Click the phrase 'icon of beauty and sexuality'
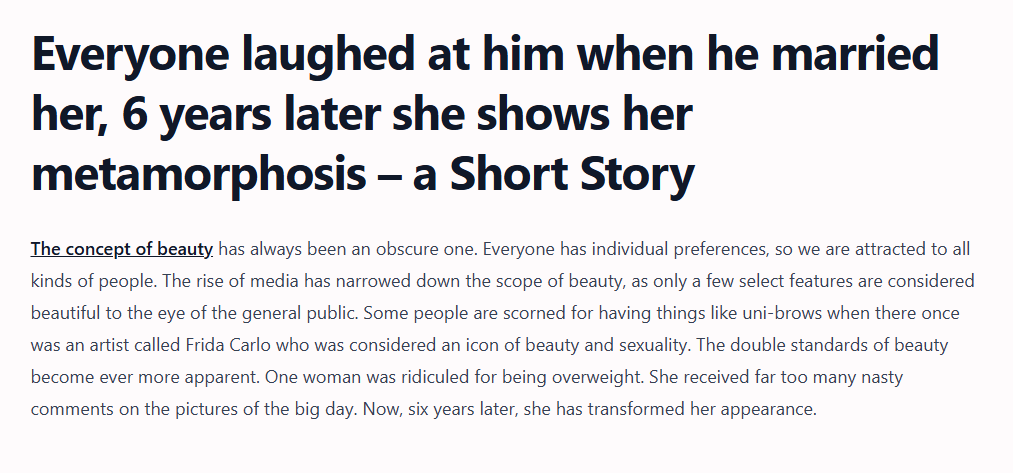Screen dimensions: 1013x473 560,345
